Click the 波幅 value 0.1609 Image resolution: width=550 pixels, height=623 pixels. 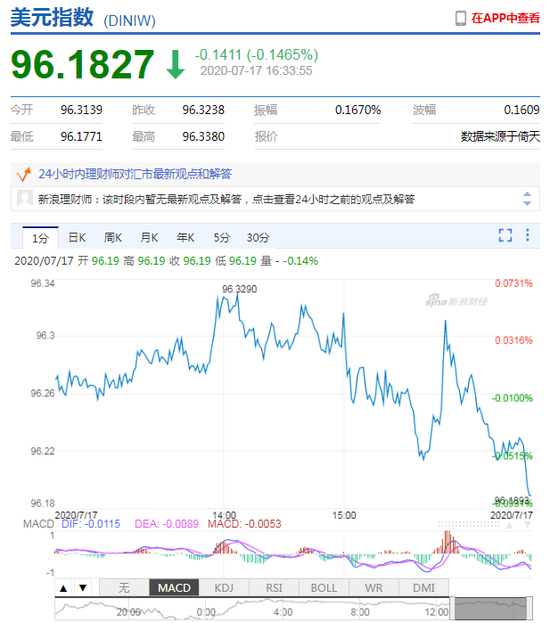[x=522, y=110]
